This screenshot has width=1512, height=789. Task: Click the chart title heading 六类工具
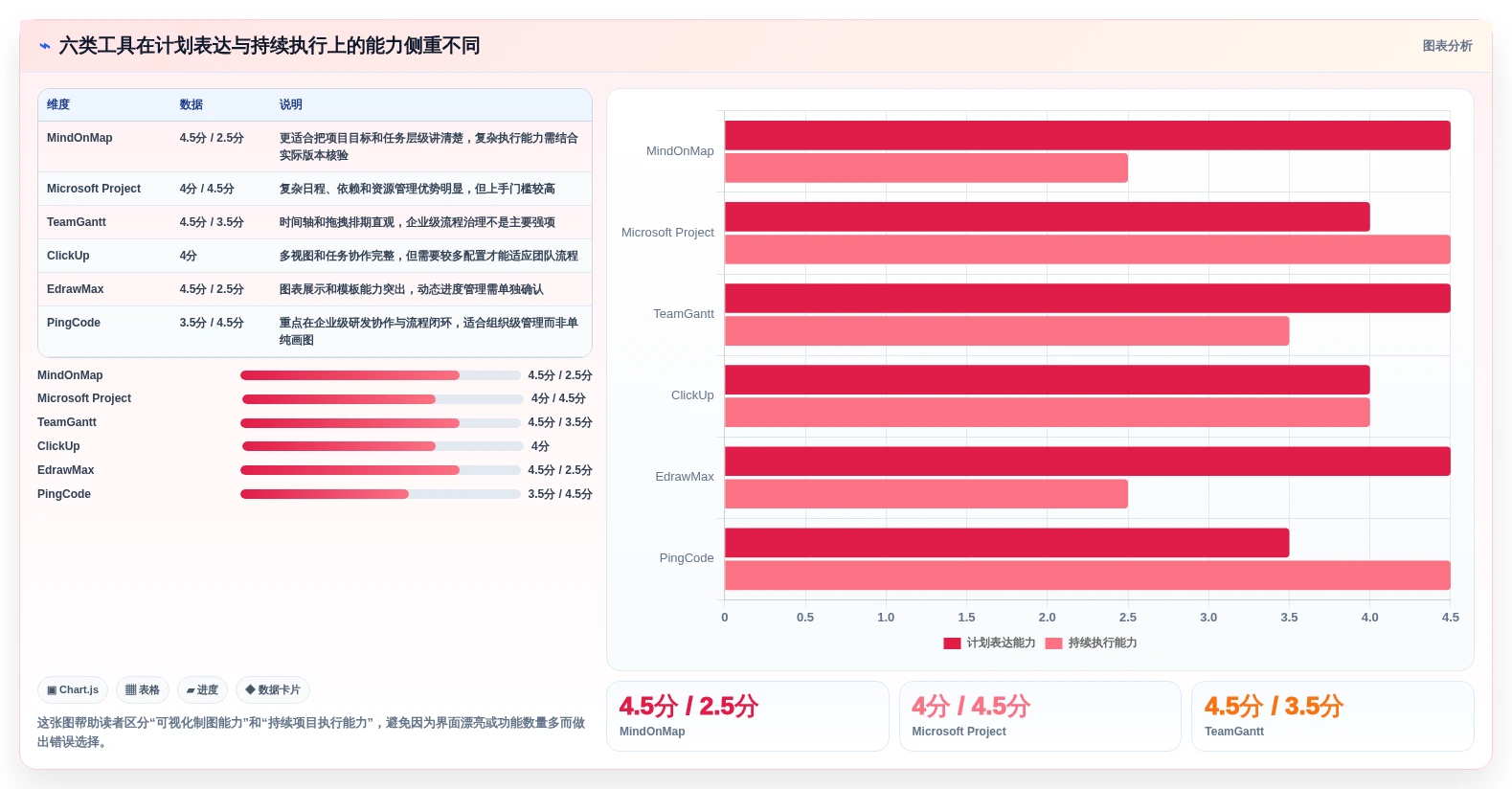coord(269,46)
